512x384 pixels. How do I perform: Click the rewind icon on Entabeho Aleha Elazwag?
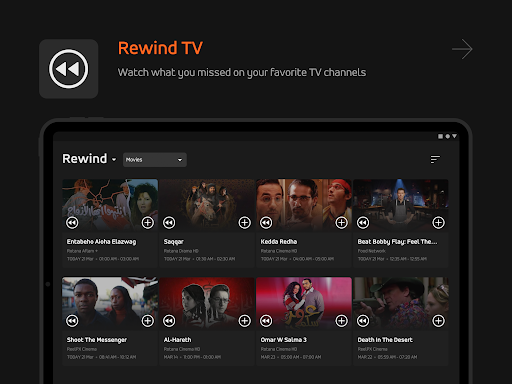[x=72, y=223]
